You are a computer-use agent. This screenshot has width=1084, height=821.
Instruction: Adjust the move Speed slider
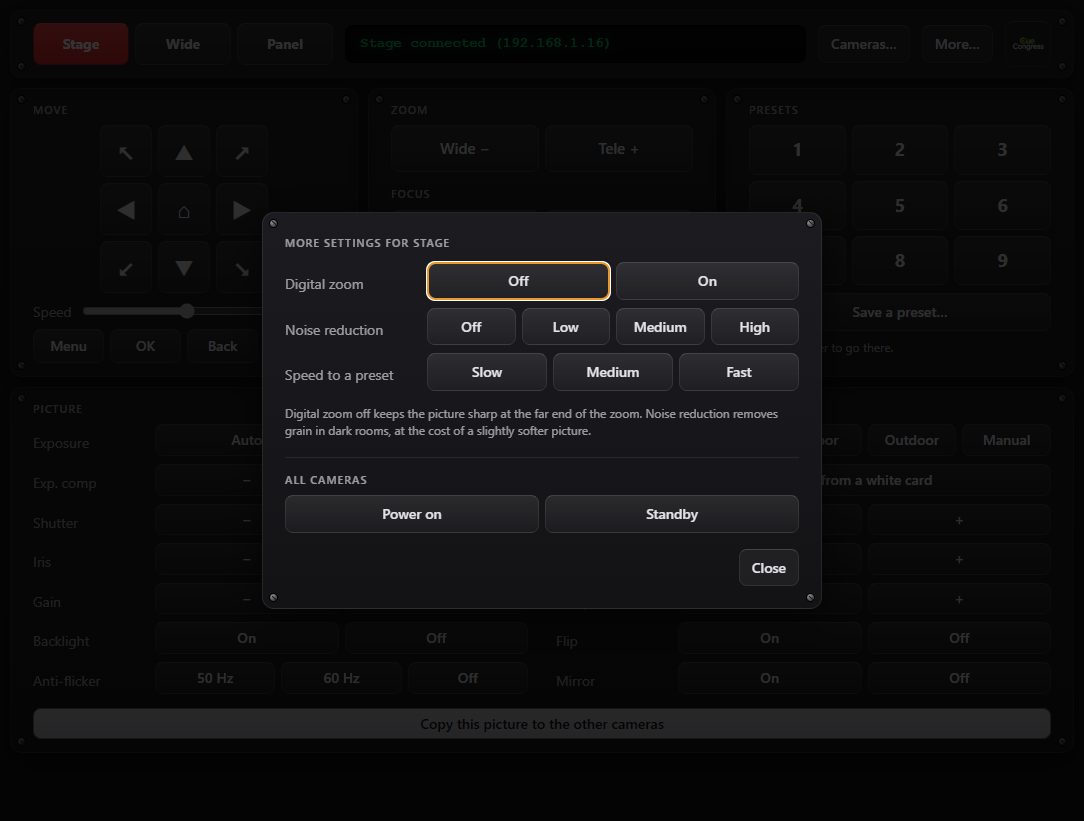click(x=173, y=311)
